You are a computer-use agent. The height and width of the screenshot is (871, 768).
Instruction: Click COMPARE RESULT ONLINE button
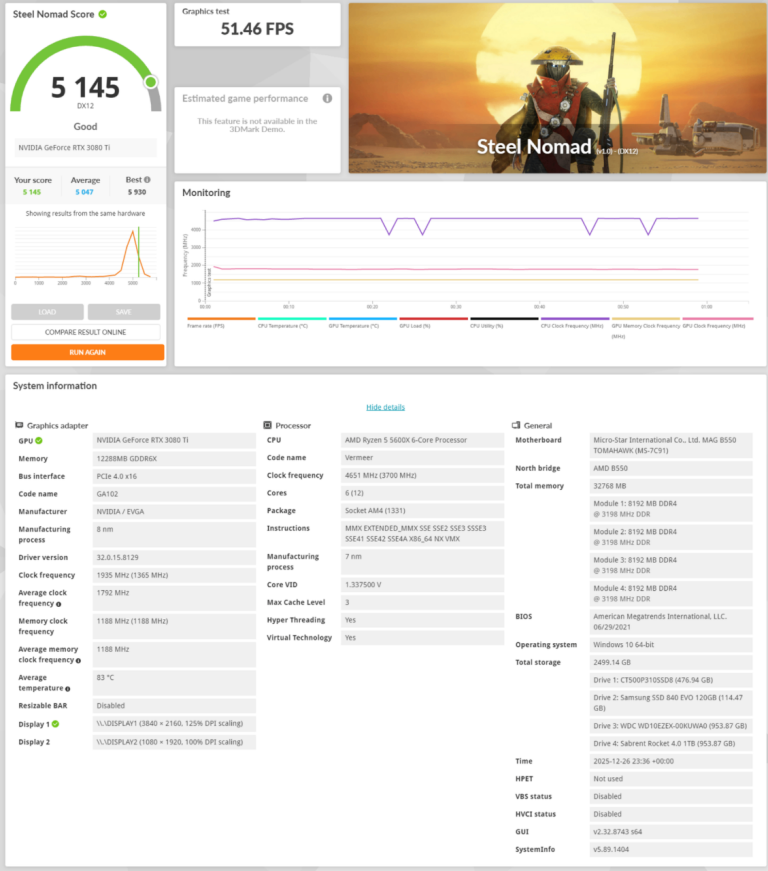tap(86, 332)
